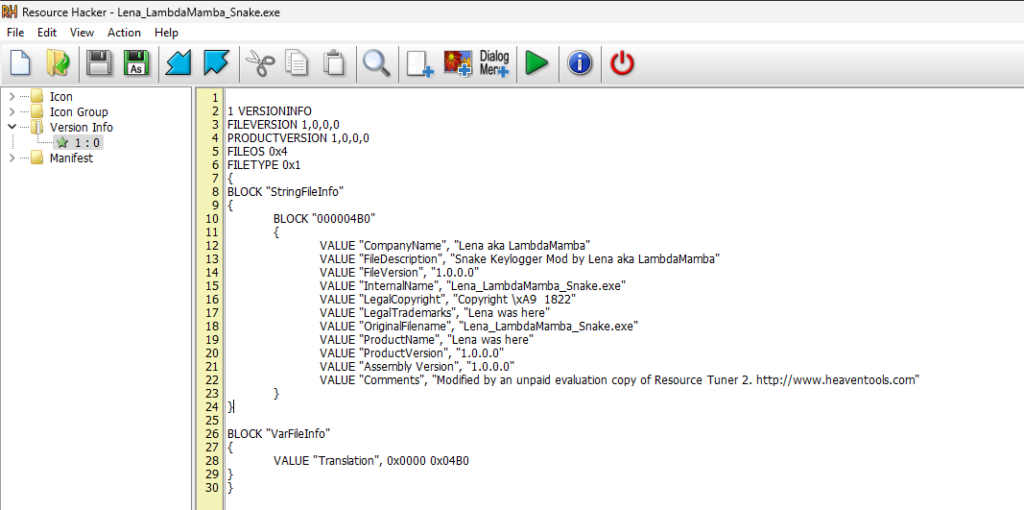Click the Copy pages icon
This screenshot has width=1024, height=510.
(297, 63)
